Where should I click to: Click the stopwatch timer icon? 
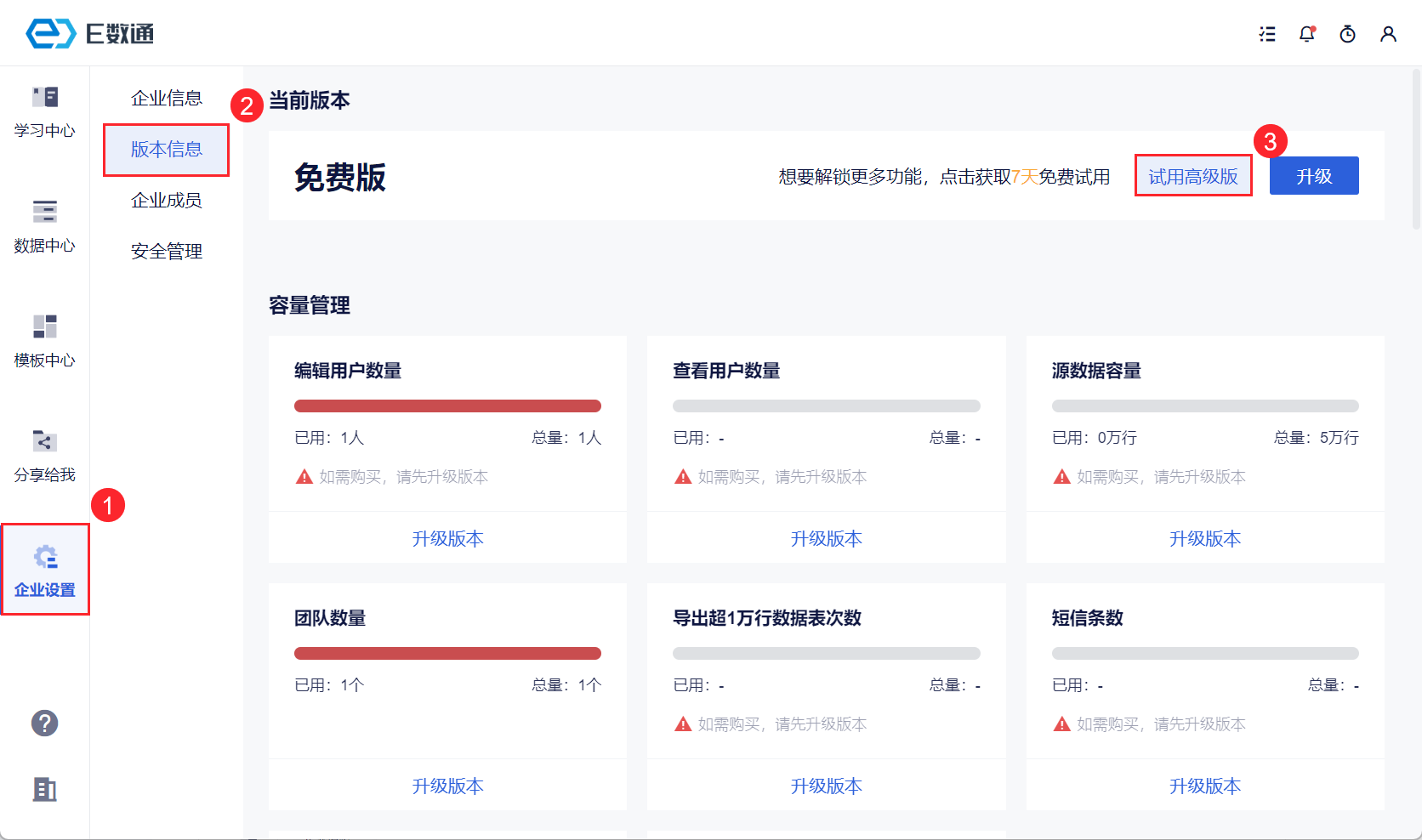tap(1347, 34)
